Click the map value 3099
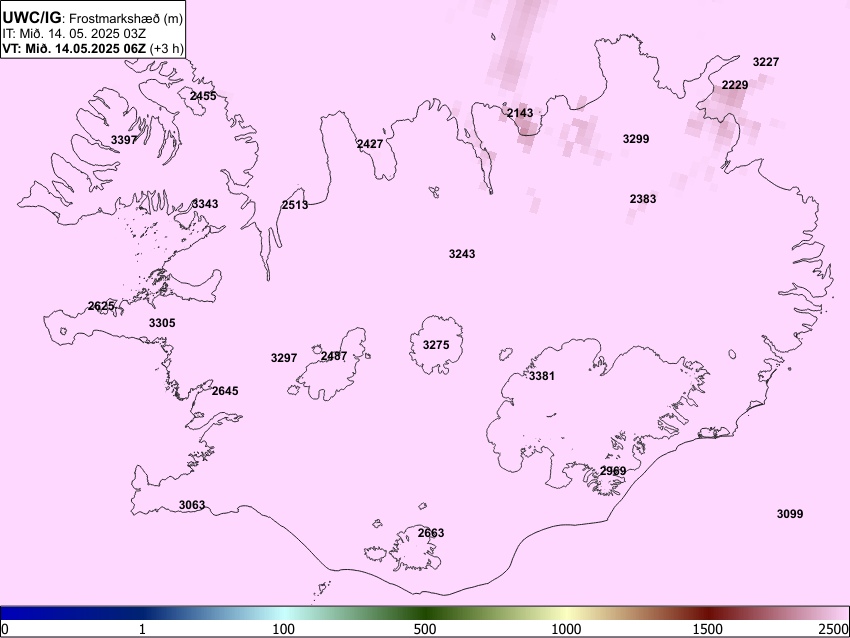 pos(790,514)
